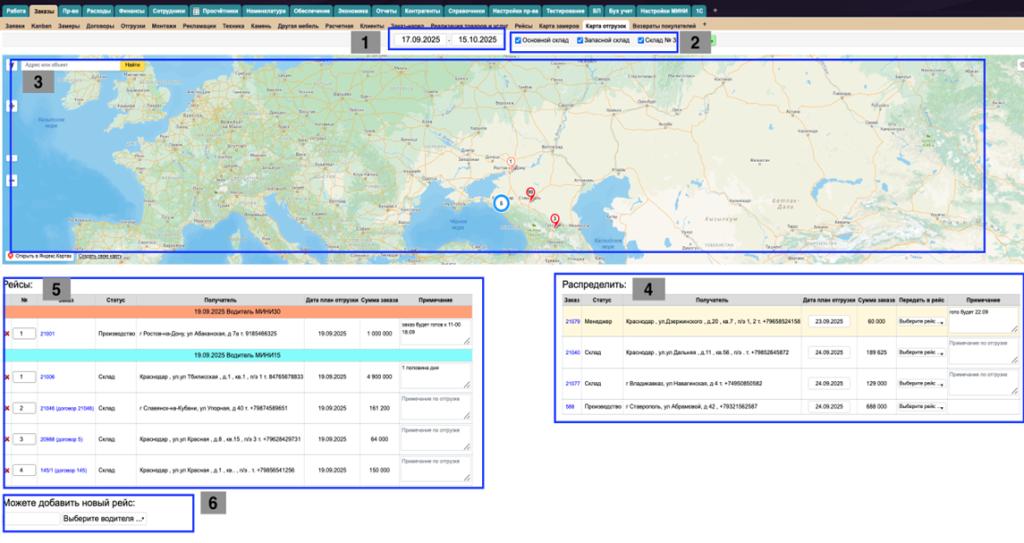Remove order 21006 using its red X
1024x543 pixels.
pyautogui.click(x=6, y=377)
